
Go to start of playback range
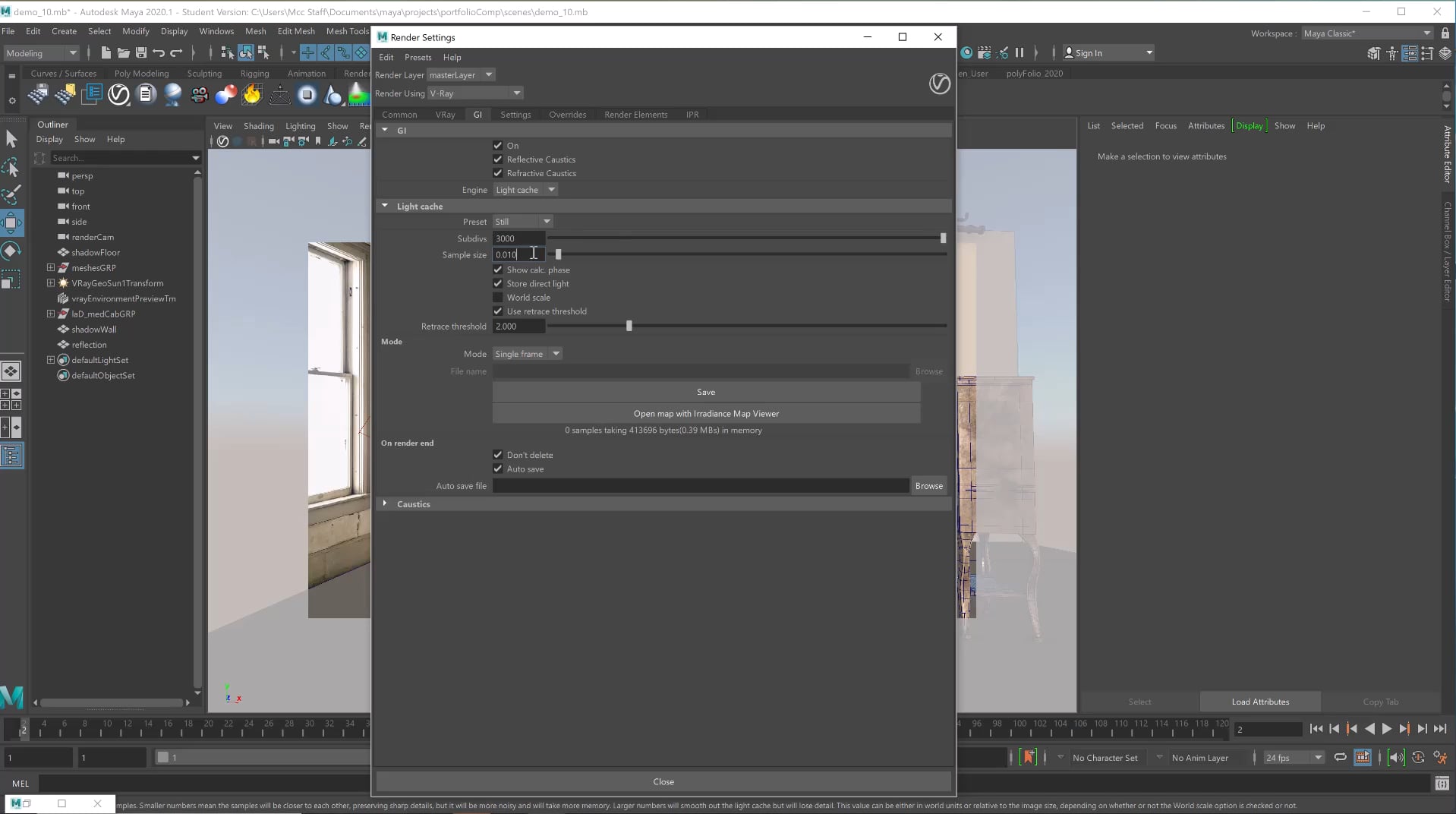(x=1316, y=729)
